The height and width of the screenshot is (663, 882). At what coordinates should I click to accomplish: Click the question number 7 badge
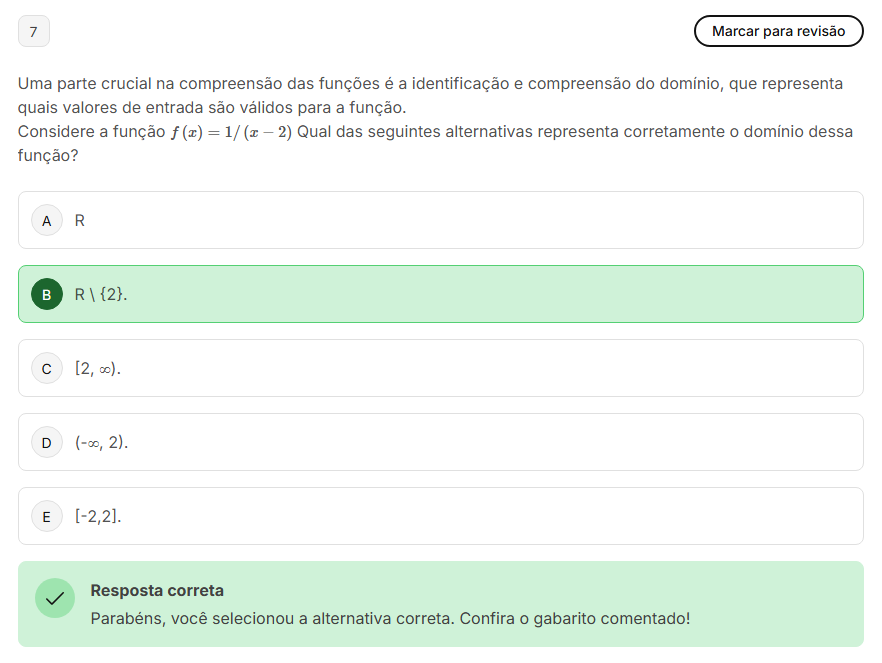(34, 32)
